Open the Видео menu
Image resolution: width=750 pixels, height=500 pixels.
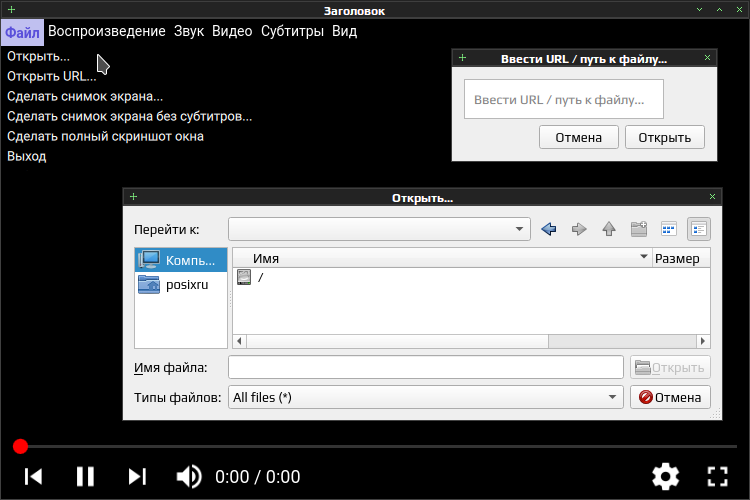coord(232,31)
